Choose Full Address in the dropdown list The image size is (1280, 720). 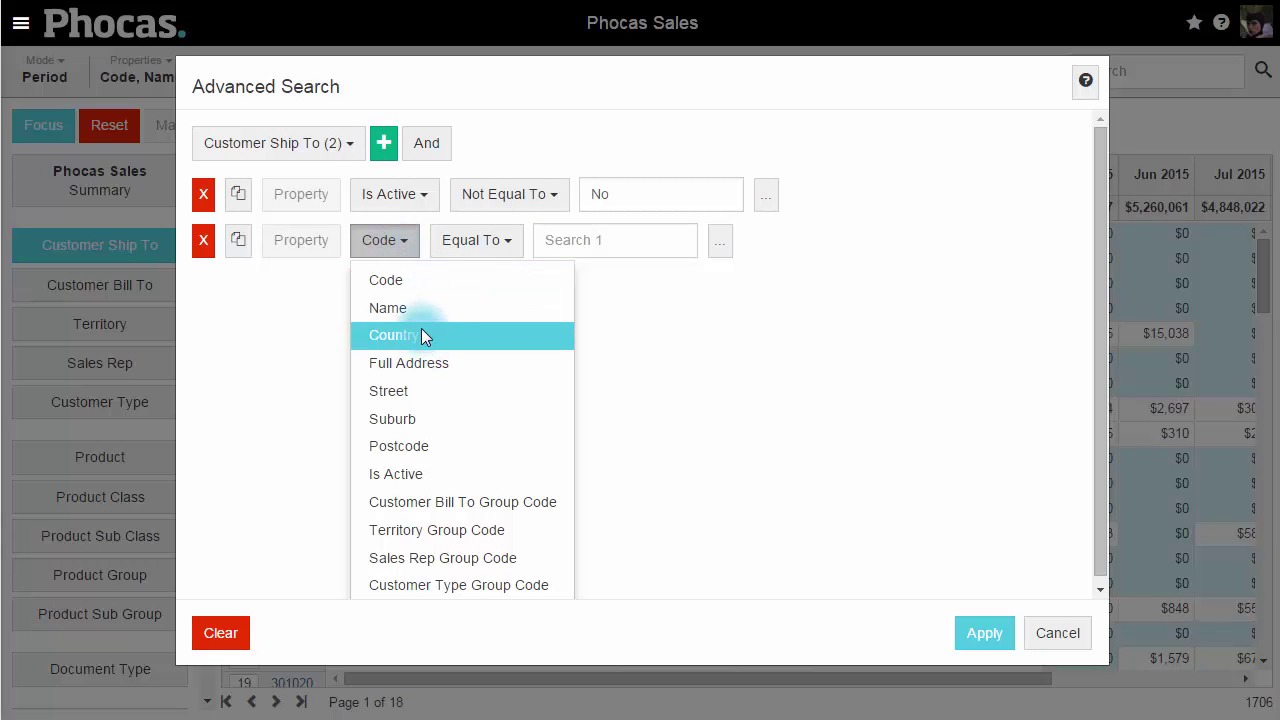[x=408, y=363]
